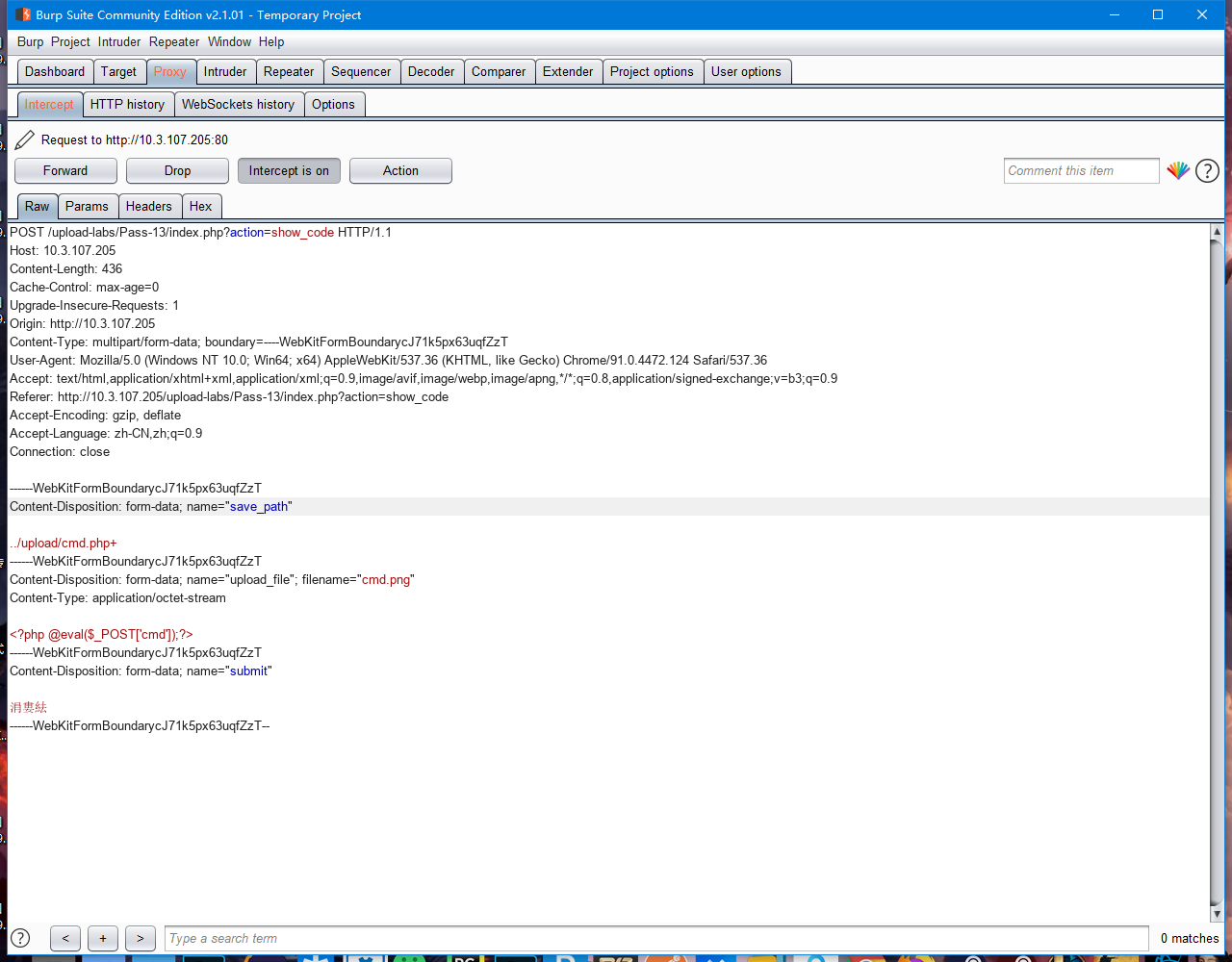Show the WebSockets history sub-tab
The image size is (1232, 962).
coord(238,104)
